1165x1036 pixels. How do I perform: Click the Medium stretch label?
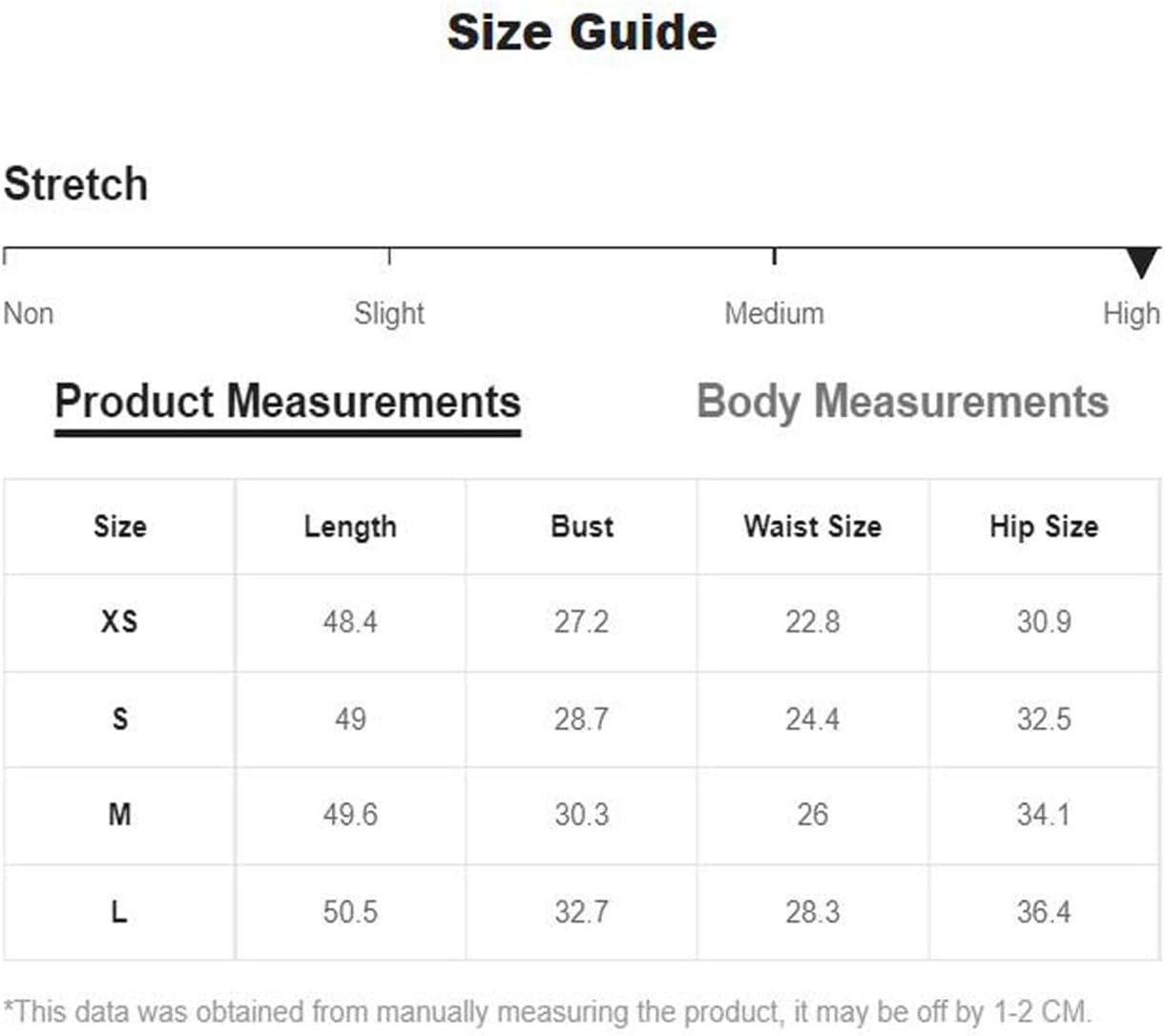[x=774, y=313]
